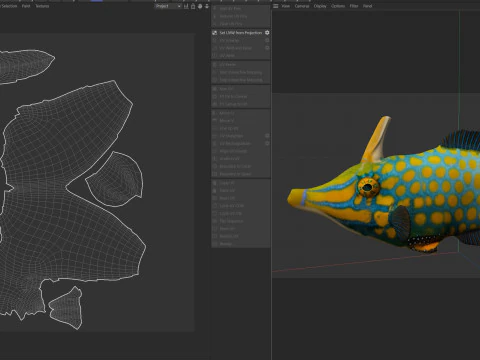Open gear options for UV Weld and Relax
480x360 pixels.
click(x=267, y=48)
